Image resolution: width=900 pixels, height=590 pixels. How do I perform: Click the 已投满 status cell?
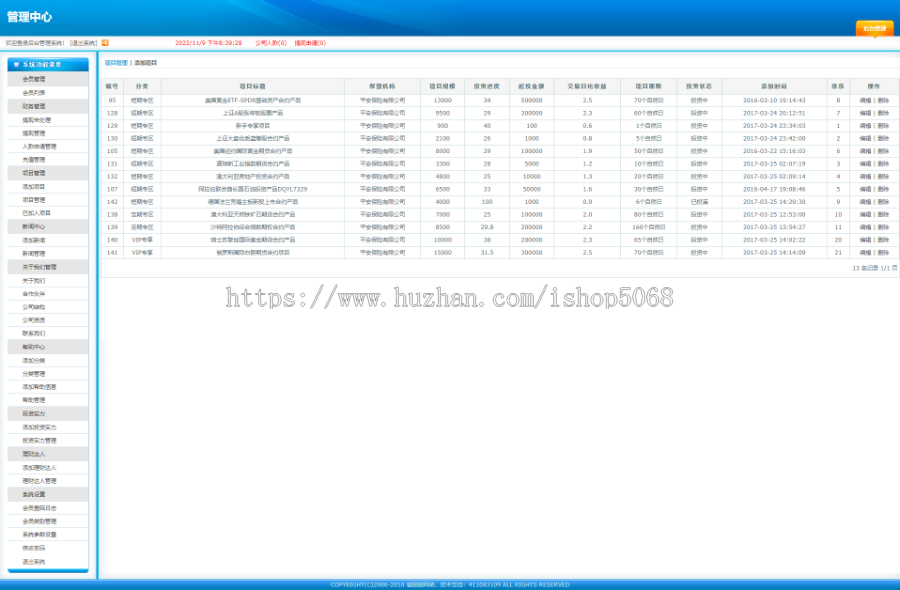(699, 202)
